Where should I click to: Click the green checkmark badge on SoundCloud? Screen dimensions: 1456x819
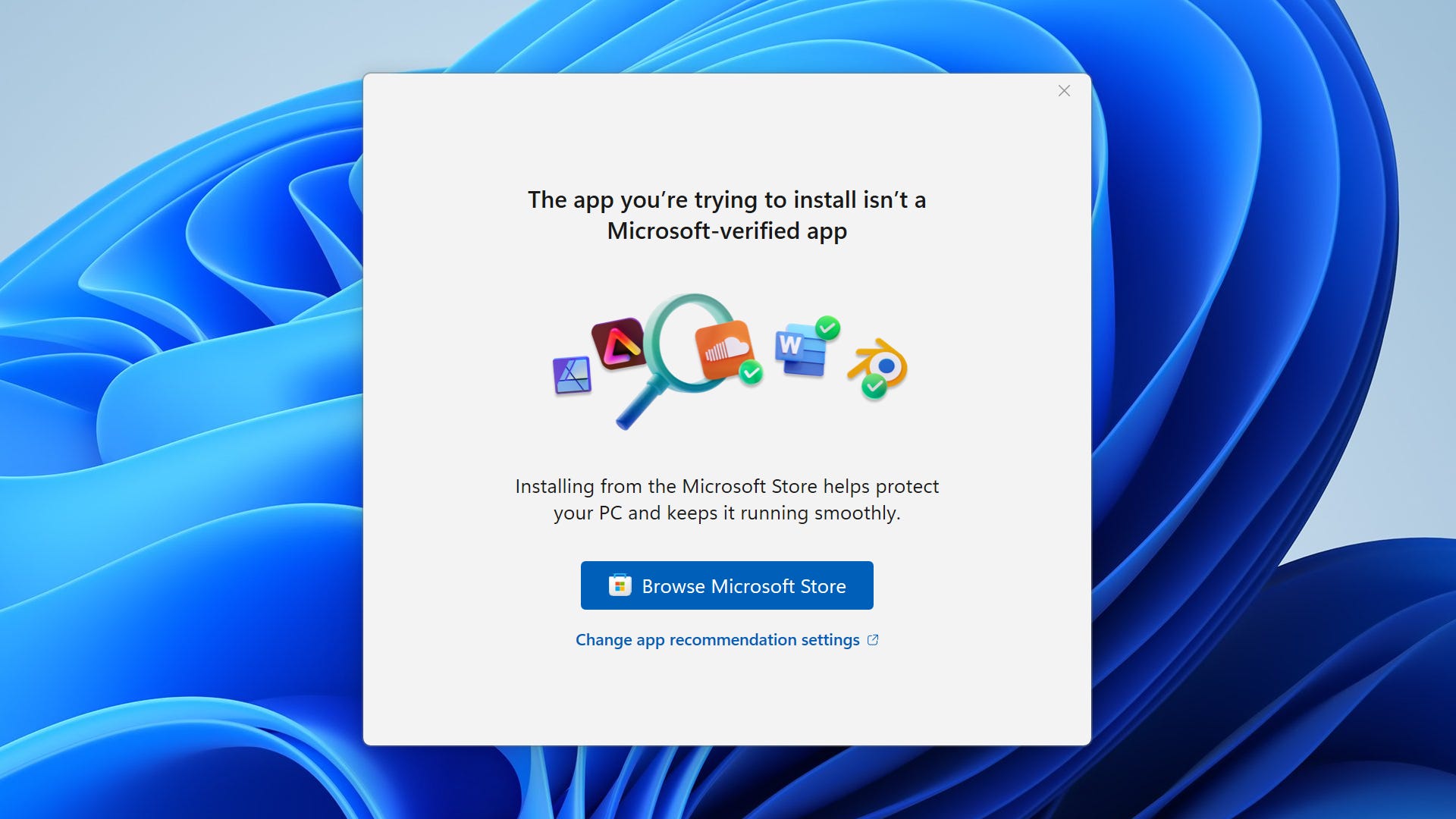click(751, 372)
